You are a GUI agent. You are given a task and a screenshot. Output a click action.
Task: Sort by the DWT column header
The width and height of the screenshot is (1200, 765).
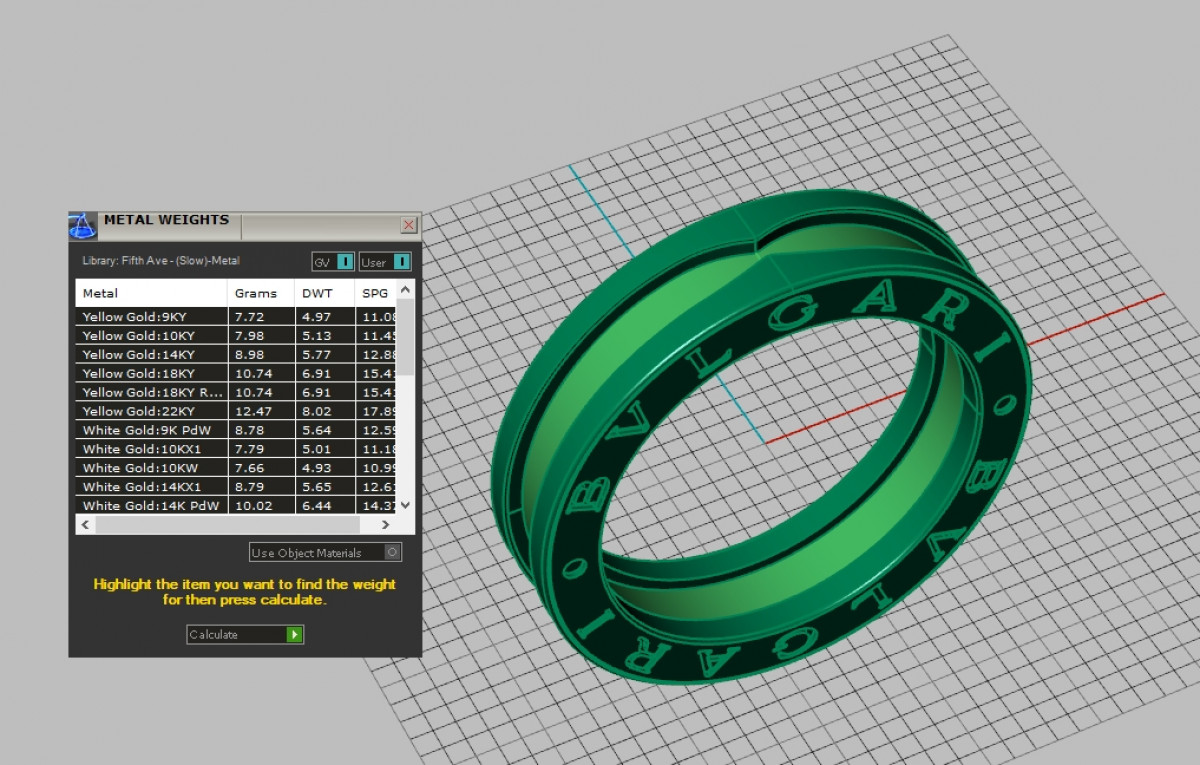(x=322, y=293)
